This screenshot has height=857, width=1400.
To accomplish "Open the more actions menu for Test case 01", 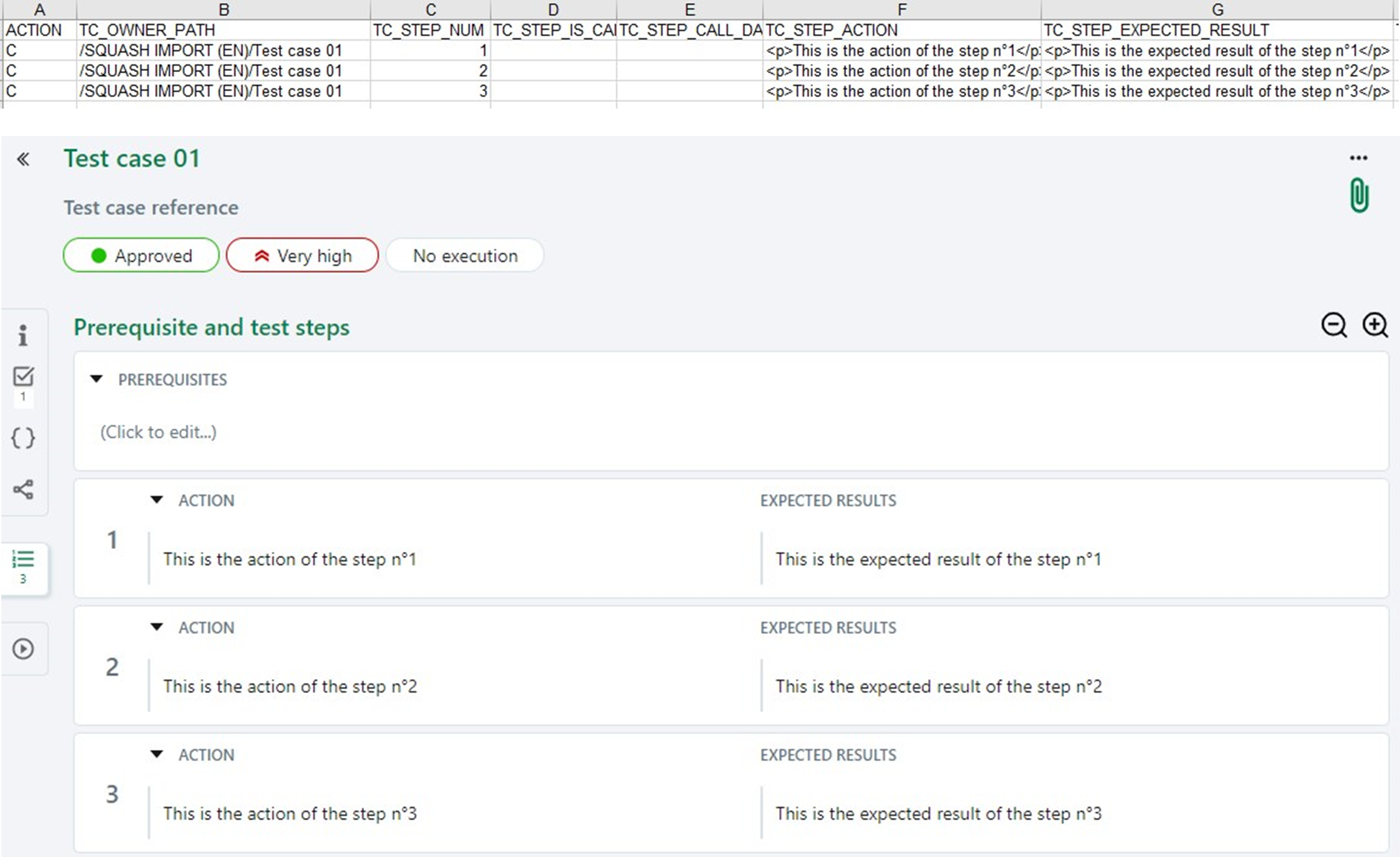I will point(1359,158).
